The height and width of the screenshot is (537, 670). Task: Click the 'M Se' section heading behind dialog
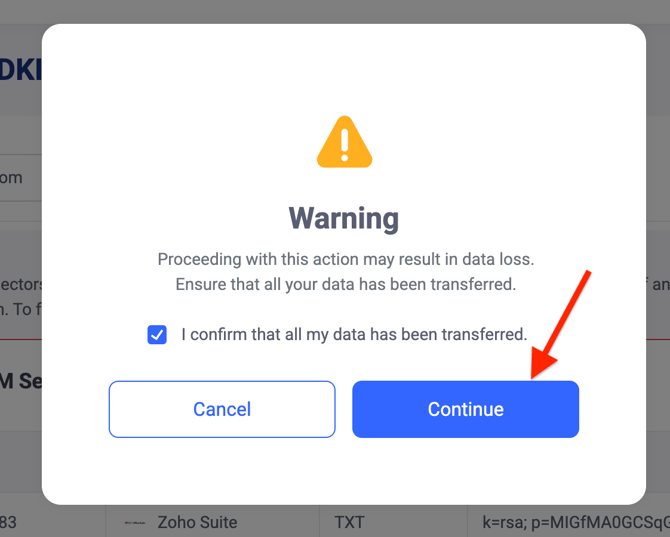pos(21,381)
